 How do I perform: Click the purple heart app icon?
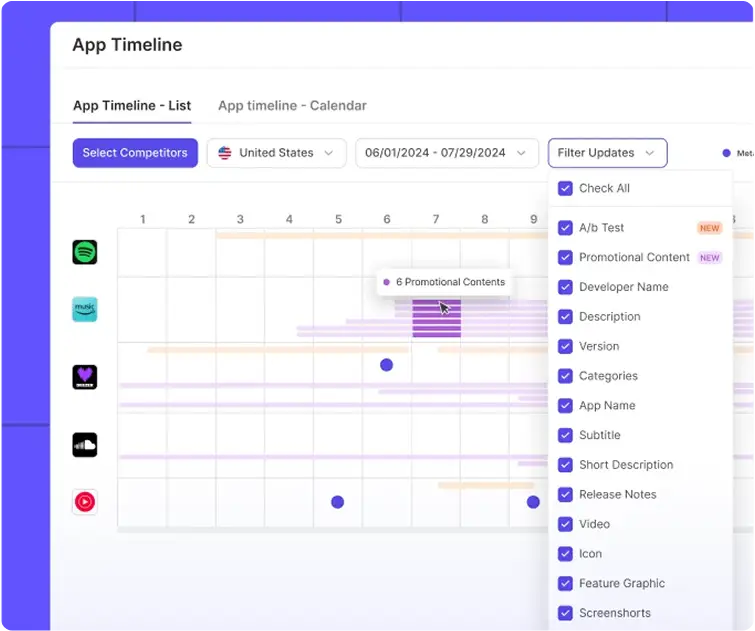(x=85, y=377)
